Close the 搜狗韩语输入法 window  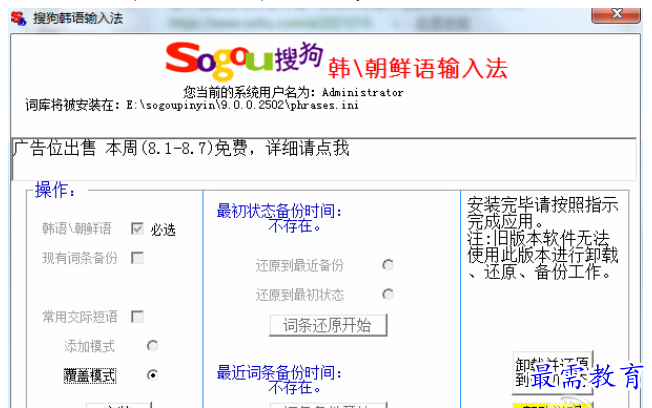tap(616, 15)
